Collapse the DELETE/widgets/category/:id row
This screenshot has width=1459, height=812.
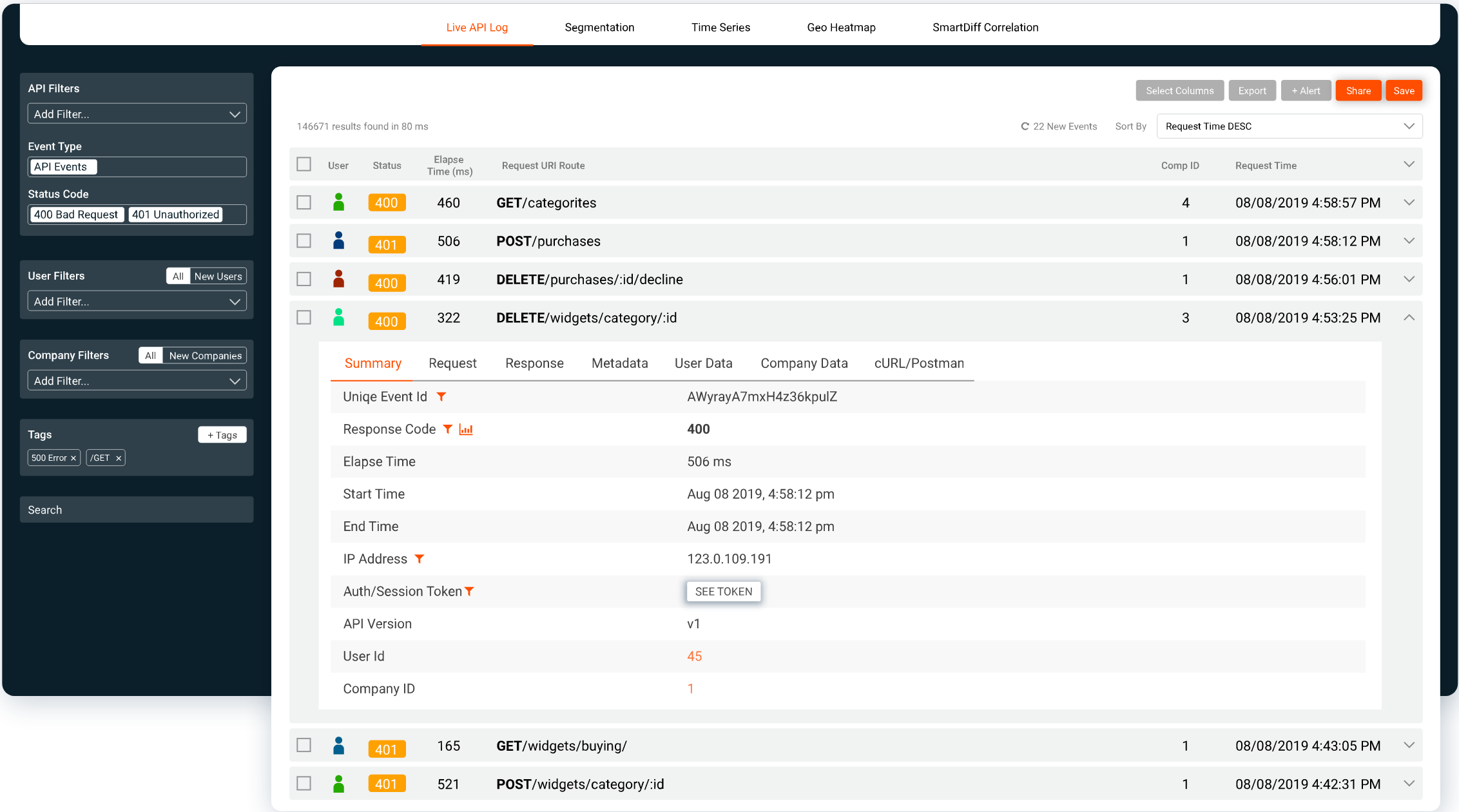pos(1409,318)
